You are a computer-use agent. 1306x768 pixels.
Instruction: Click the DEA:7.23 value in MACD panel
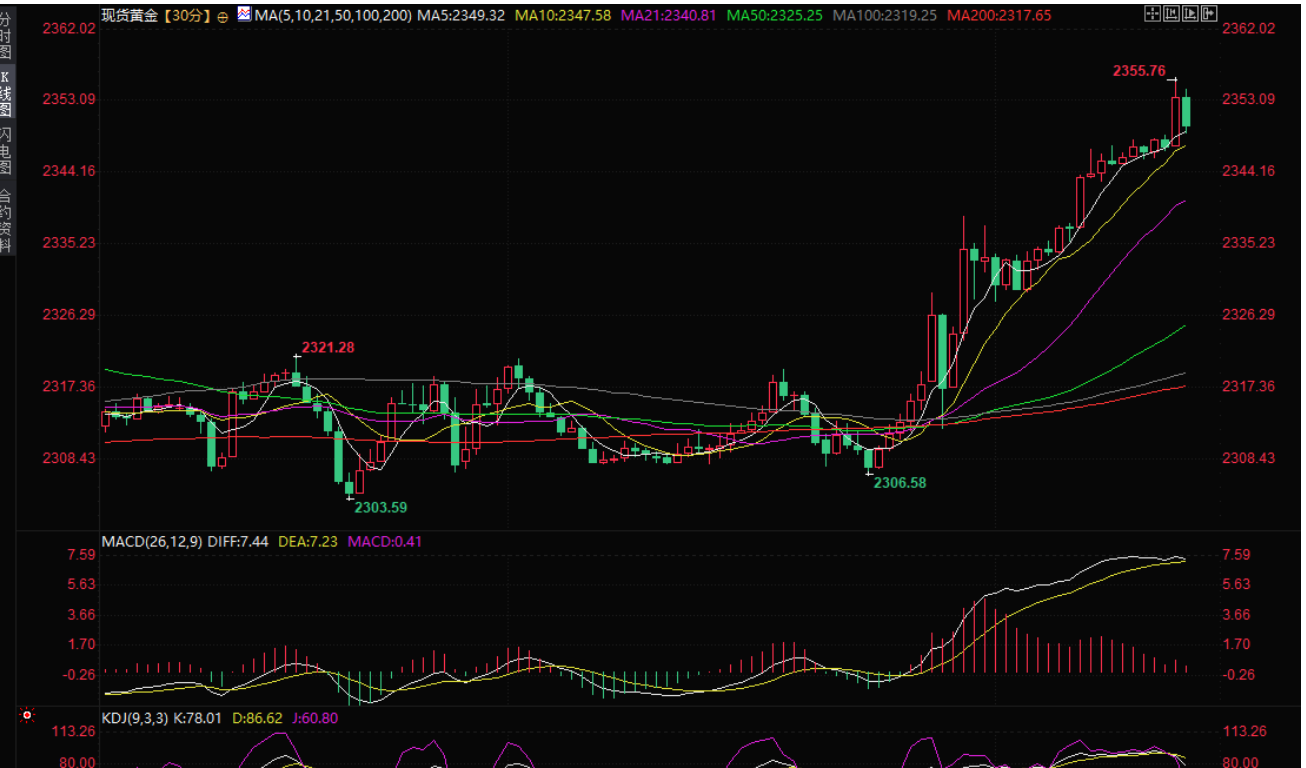pos(306,542)
